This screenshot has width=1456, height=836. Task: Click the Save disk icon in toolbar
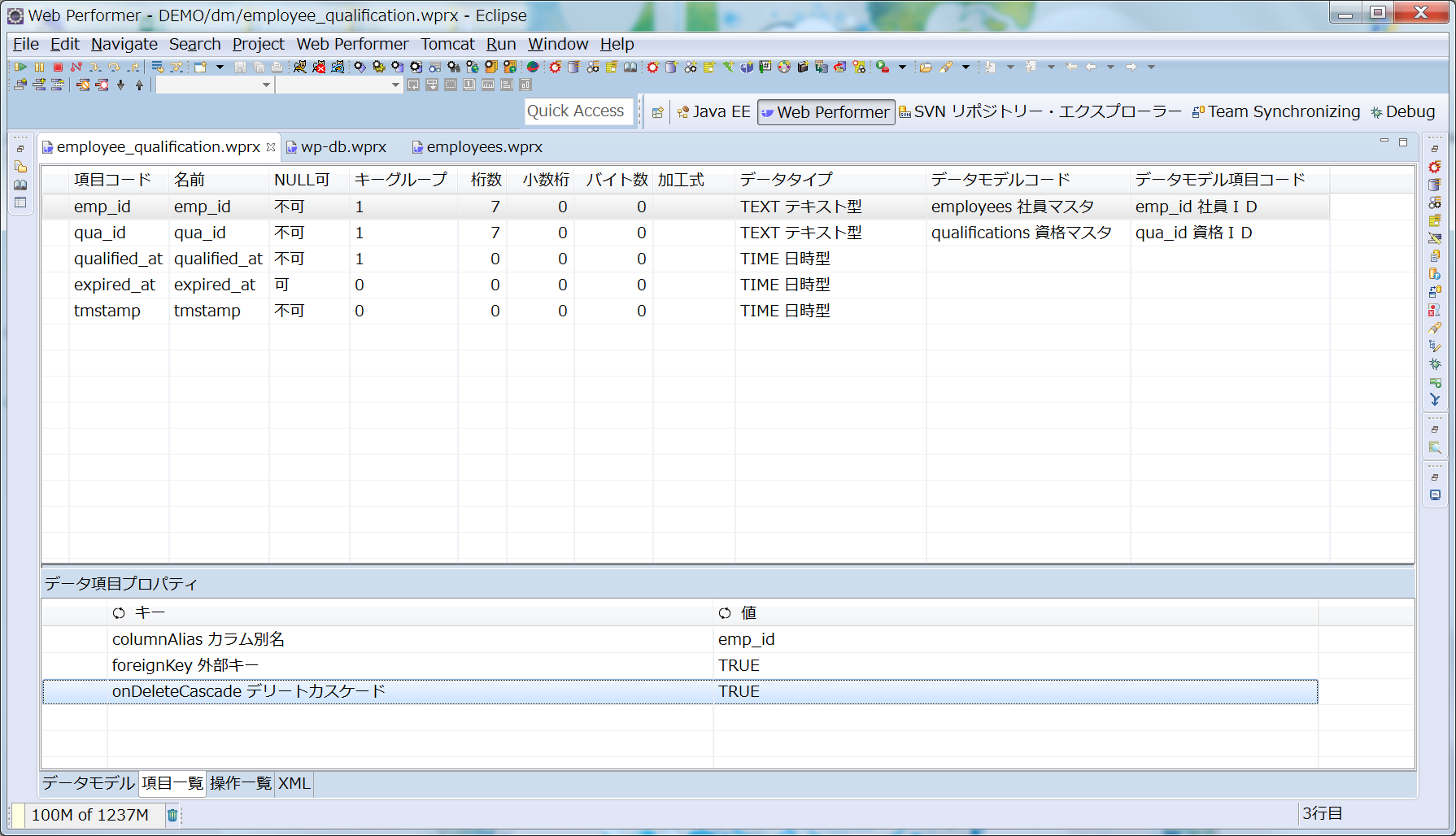[240, 67]
